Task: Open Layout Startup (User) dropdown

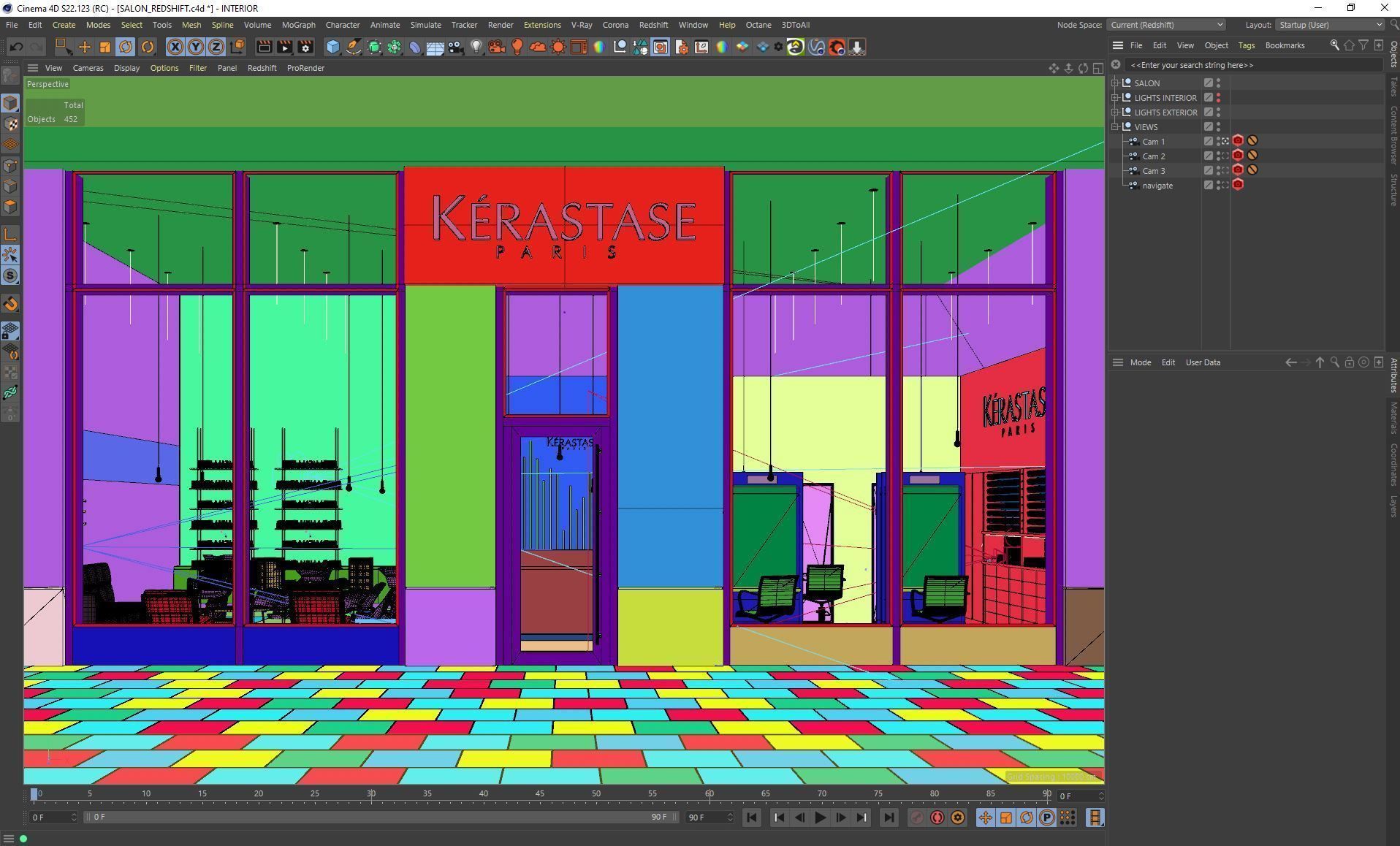Action: coord(1329,25)
